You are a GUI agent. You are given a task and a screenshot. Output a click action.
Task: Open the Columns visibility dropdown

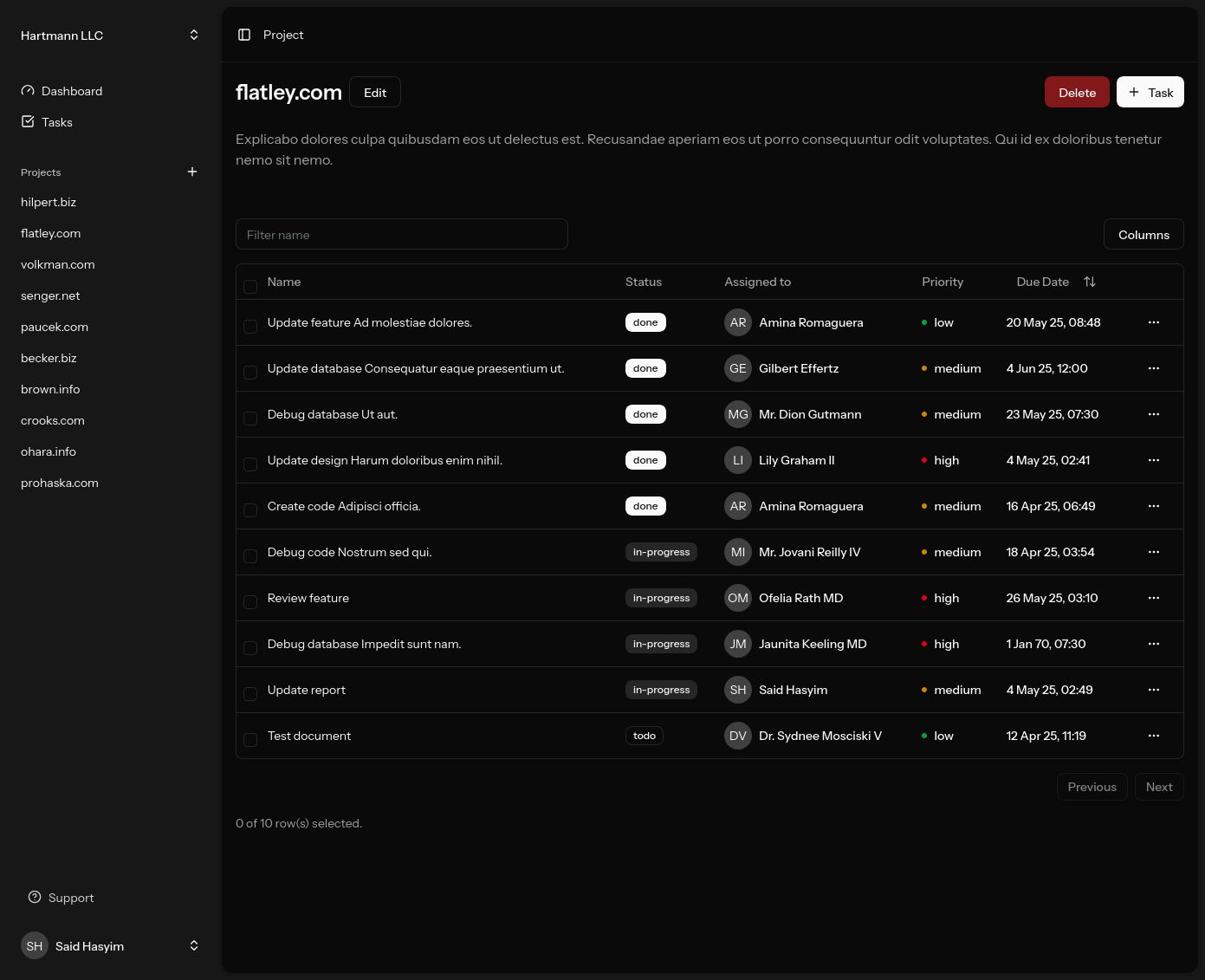[1143, 235]
